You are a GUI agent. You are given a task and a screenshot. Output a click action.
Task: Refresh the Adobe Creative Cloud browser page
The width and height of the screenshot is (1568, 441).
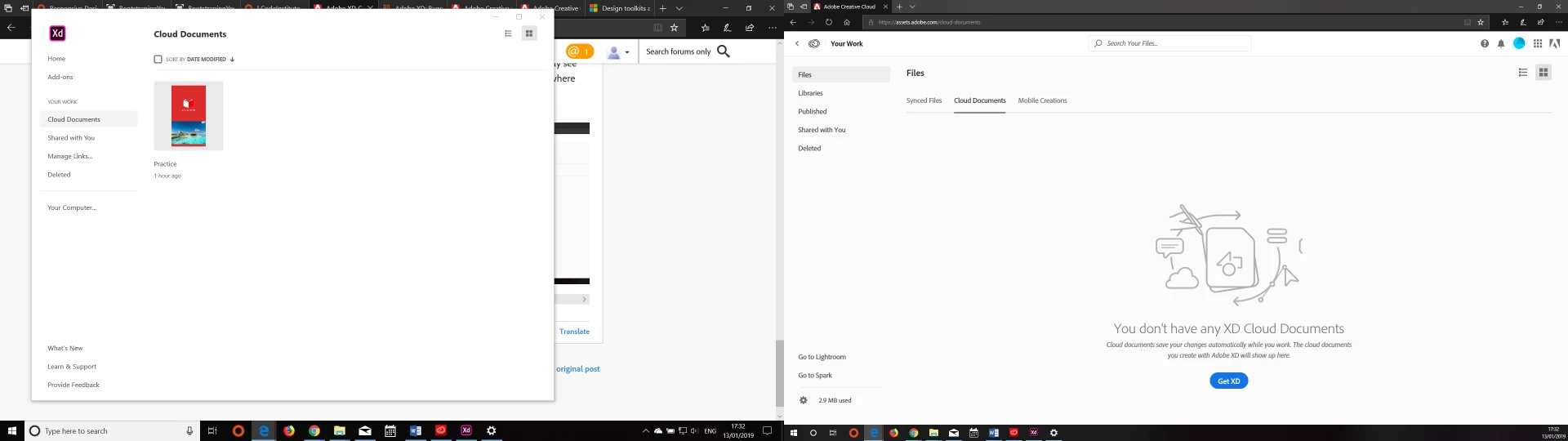click(x=829, y=23)
